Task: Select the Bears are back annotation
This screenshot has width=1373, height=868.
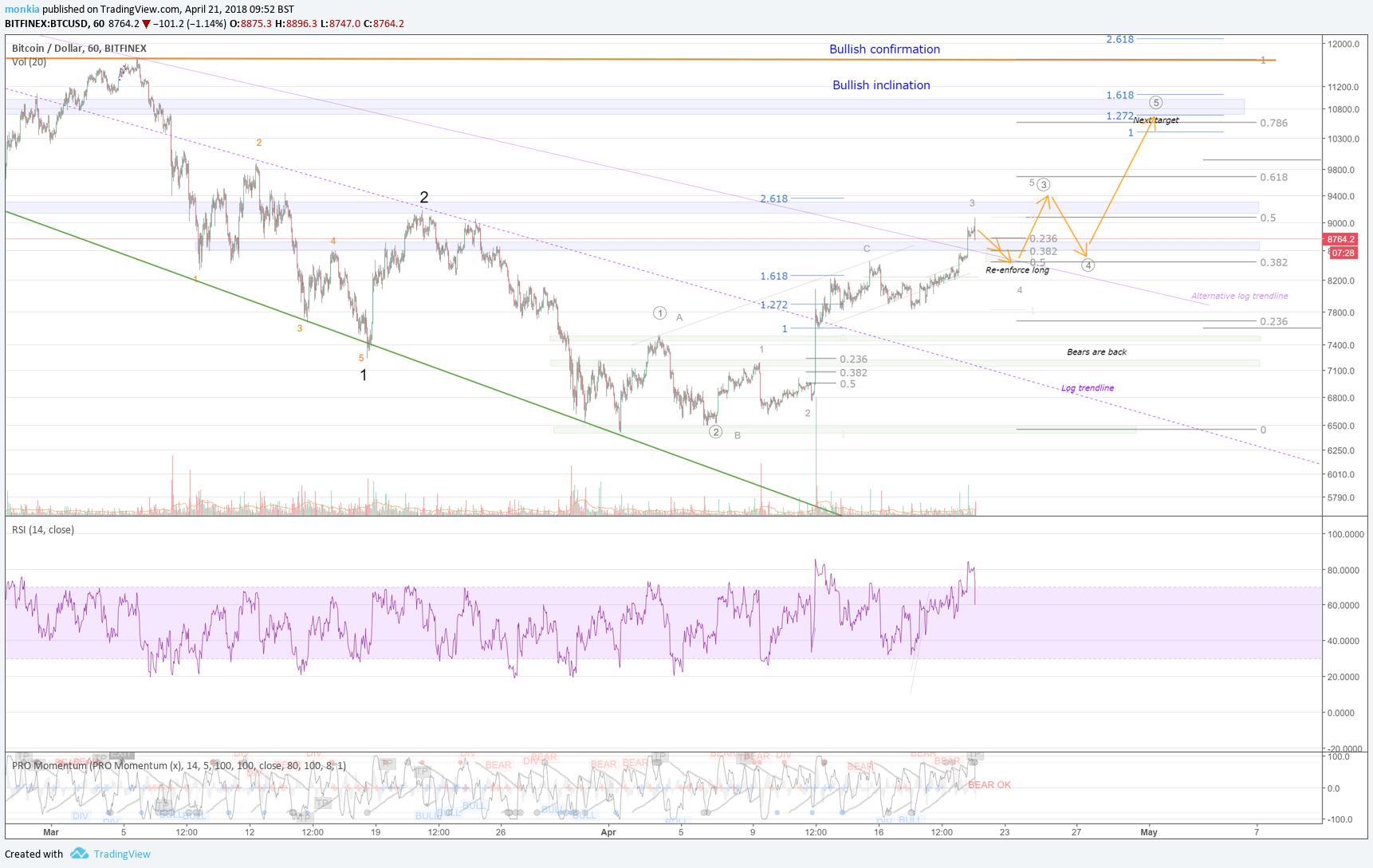Action: [x=1096, y=352]
